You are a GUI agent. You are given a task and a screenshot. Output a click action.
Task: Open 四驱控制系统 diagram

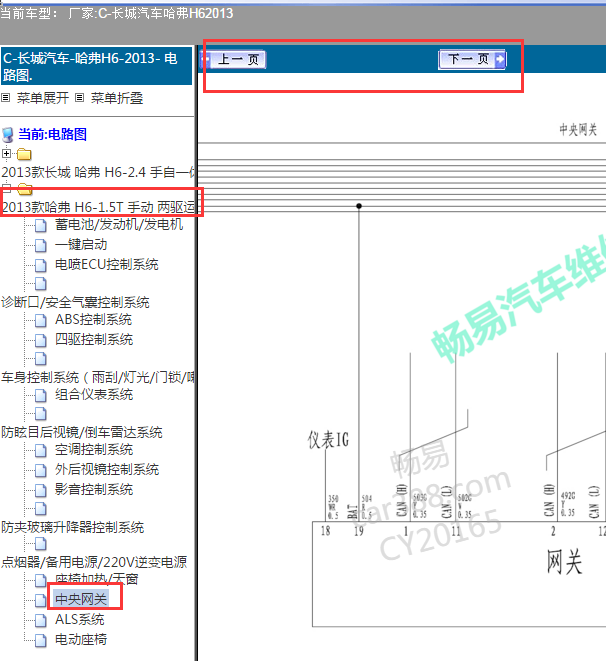94,339
